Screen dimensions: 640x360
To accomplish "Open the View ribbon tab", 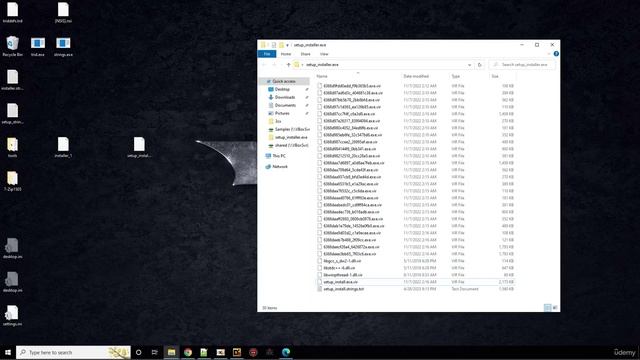I will (324, 54).
